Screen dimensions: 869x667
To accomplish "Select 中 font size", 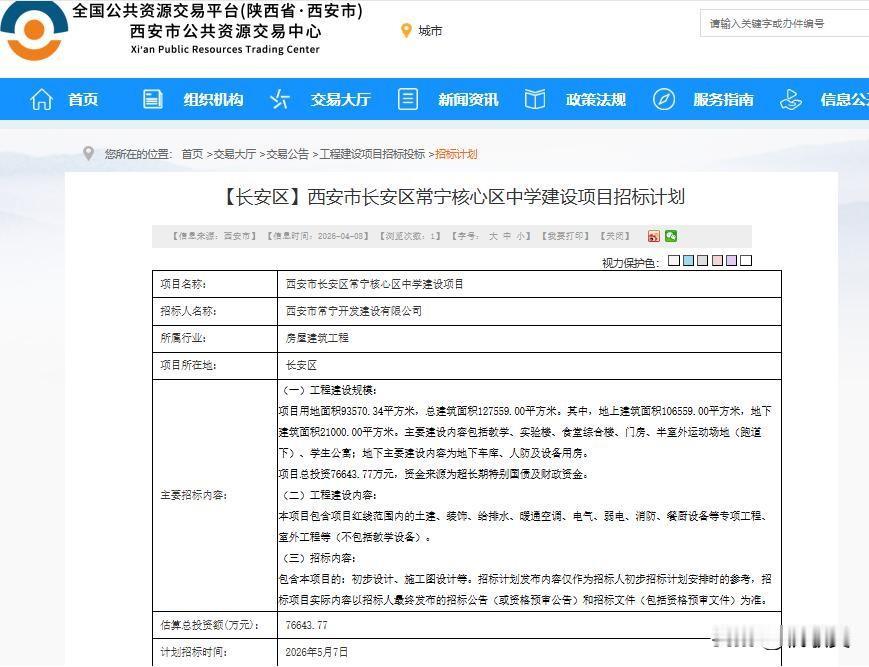I will coord(508,237).
